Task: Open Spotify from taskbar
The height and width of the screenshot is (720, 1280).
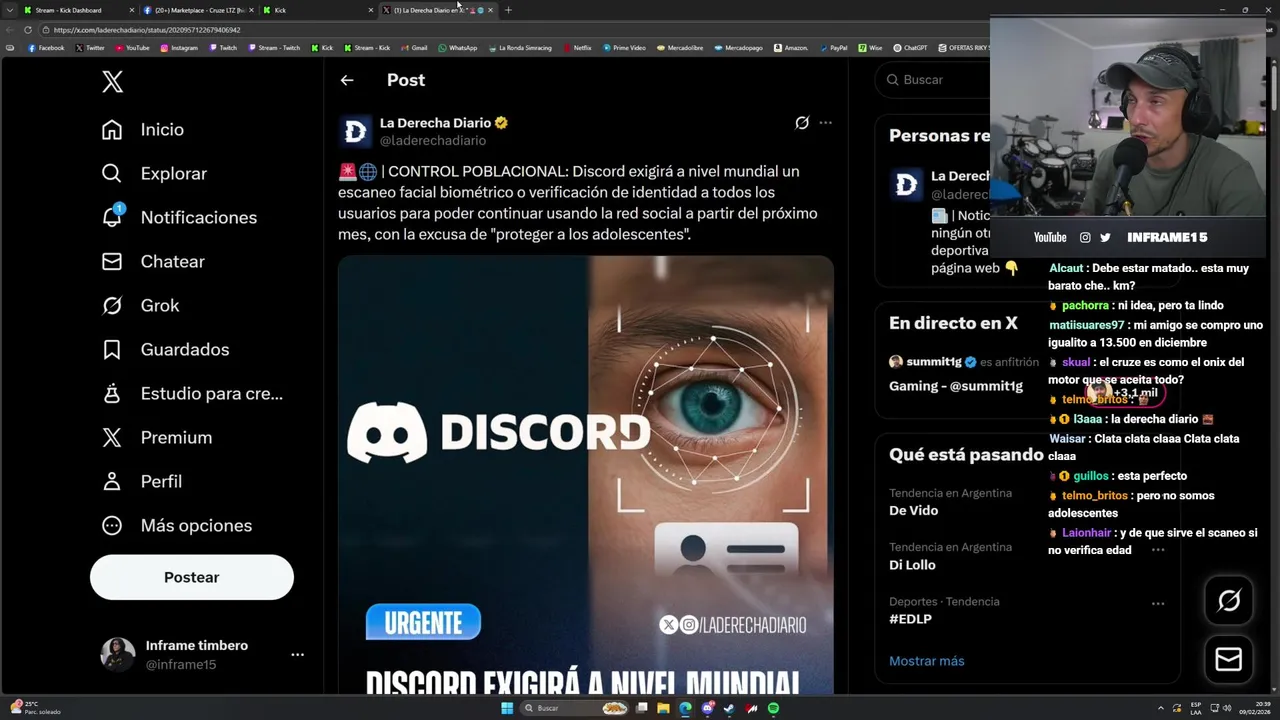Action: (773, 708)
